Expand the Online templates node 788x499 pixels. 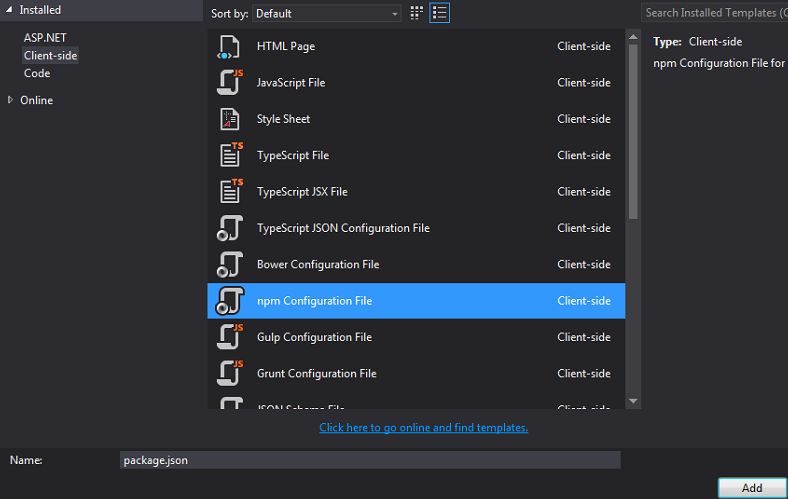coord(10,100)
